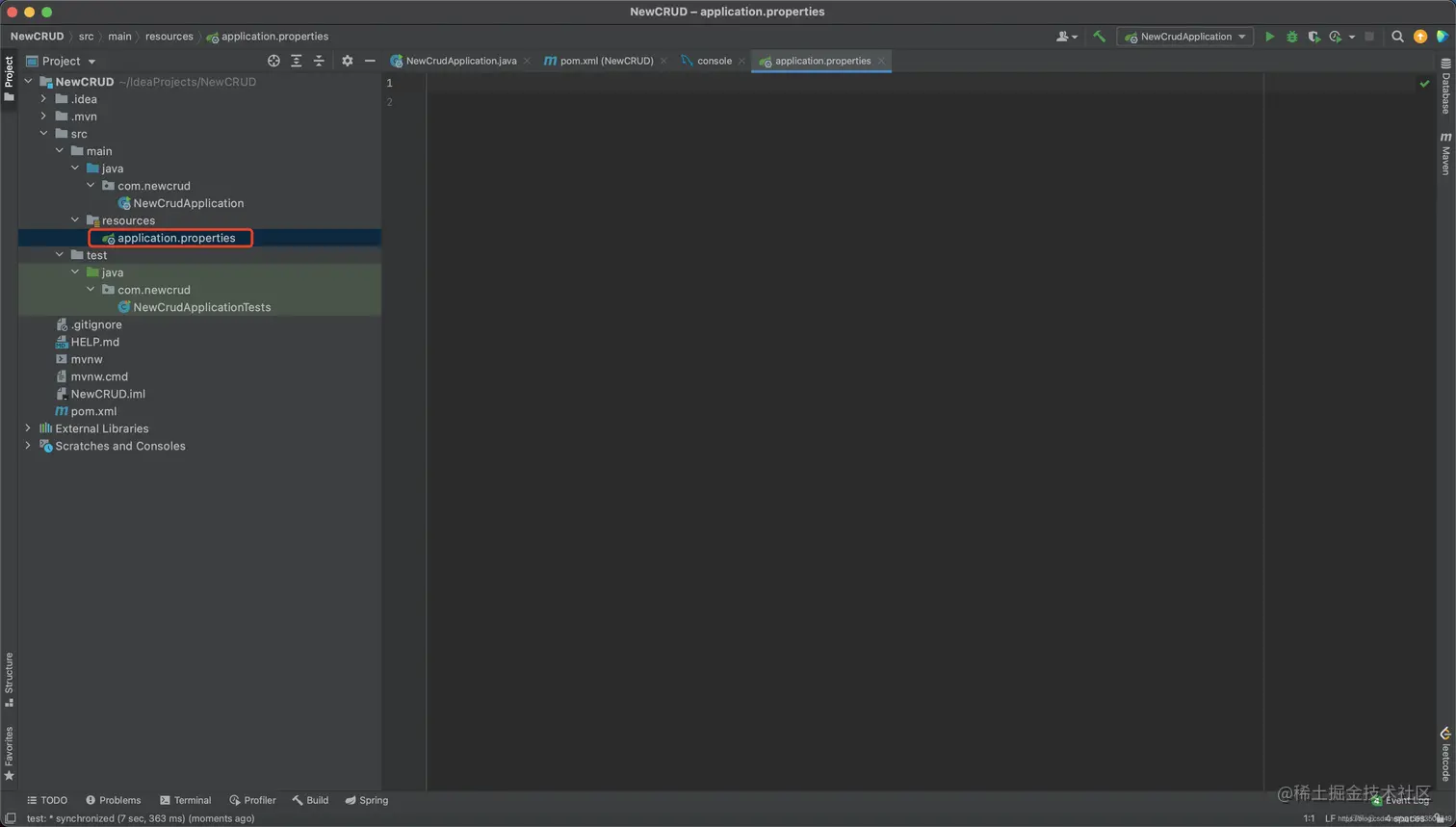This screenshot has height=827, width=1456.
Task: Run with coverage shield icon
Action: click(x=1313, y=37)
